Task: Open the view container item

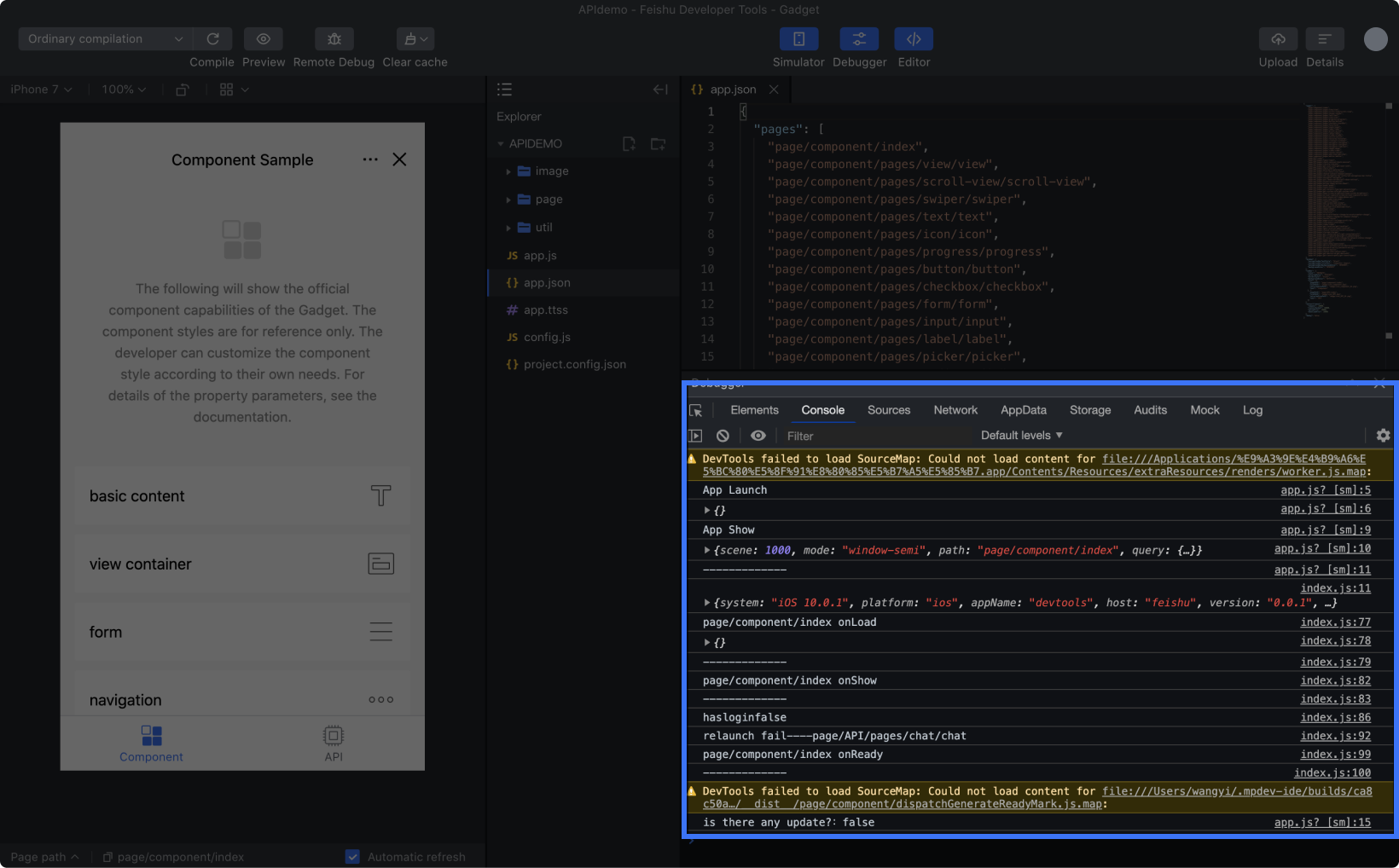Action: coord(242,564)
